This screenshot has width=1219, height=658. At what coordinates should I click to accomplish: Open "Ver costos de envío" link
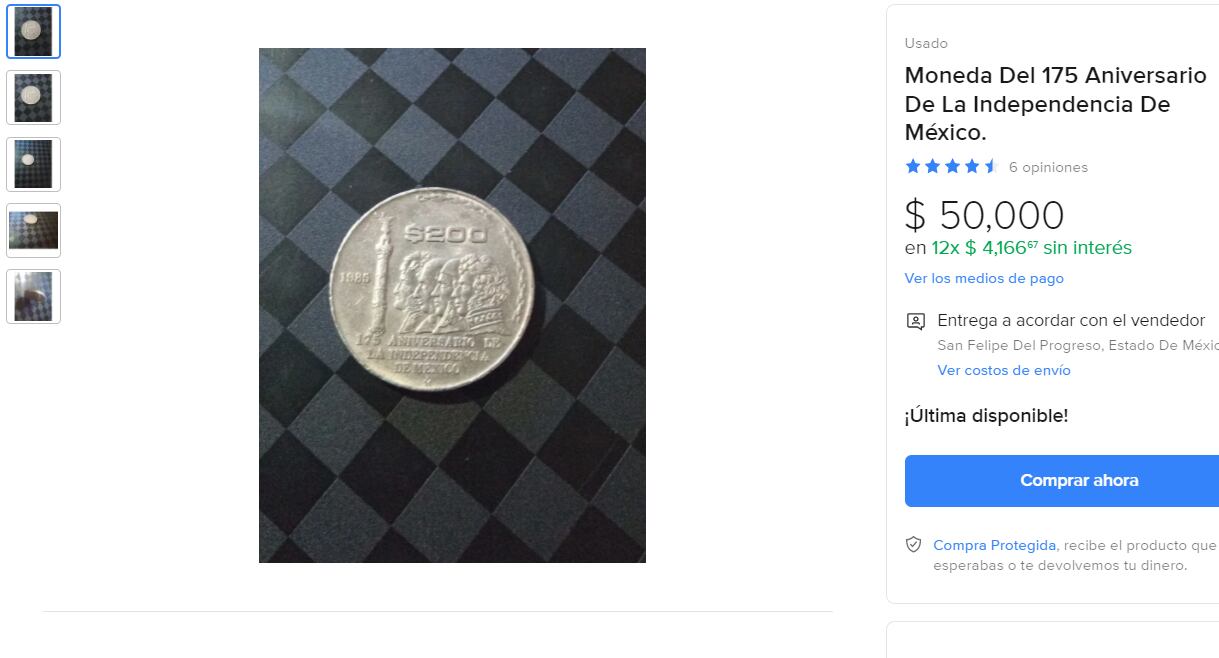(1004, 370)
